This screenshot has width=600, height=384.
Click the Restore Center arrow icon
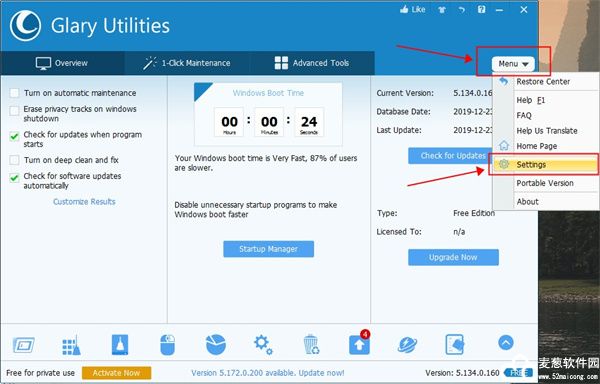(x=504, y=81)
